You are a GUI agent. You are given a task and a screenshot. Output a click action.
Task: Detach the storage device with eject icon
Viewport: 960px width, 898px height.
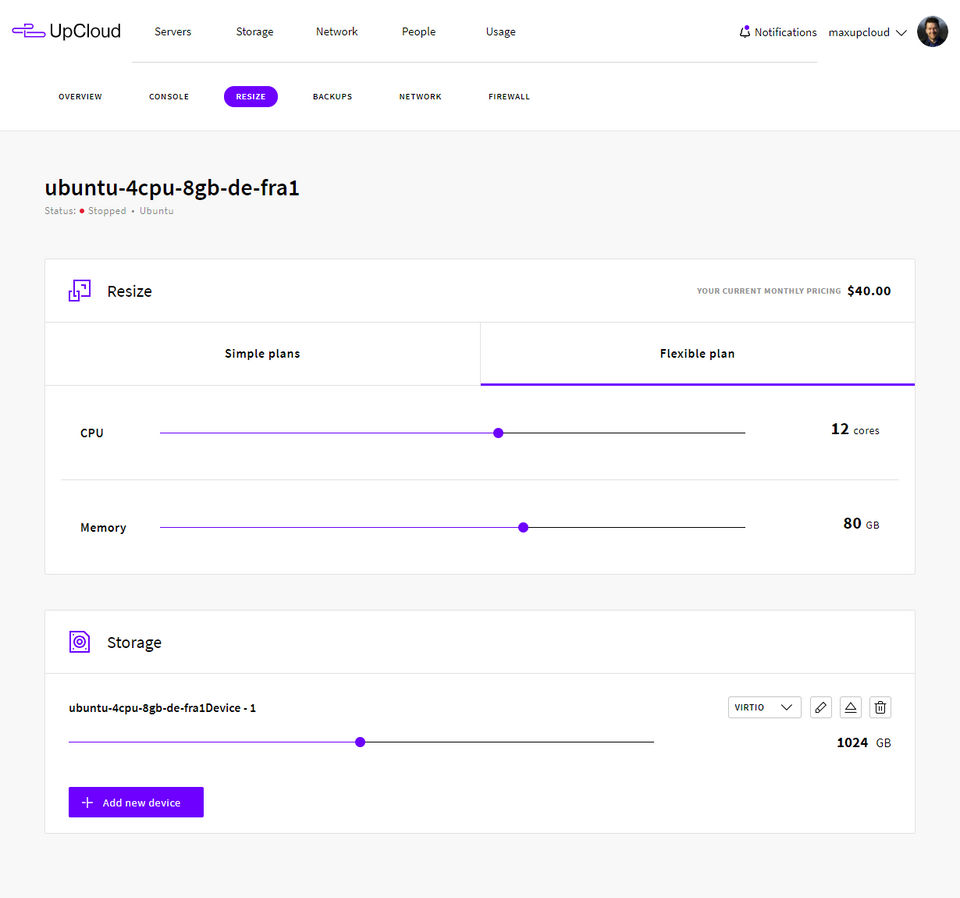(850, 707)
